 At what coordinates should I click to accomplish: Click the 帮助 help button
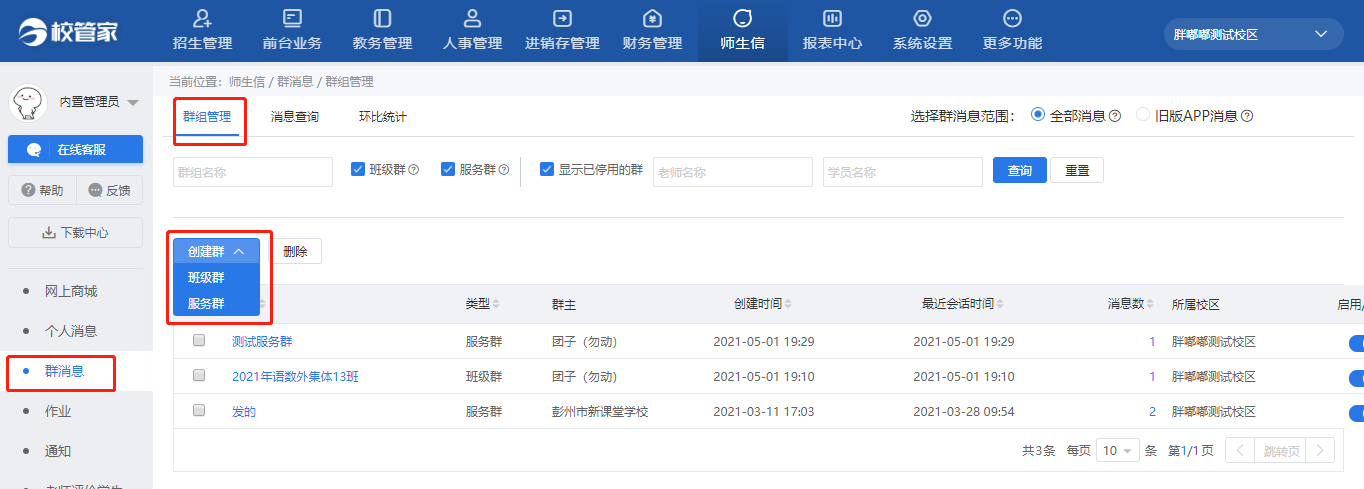(x=41, y=190)
